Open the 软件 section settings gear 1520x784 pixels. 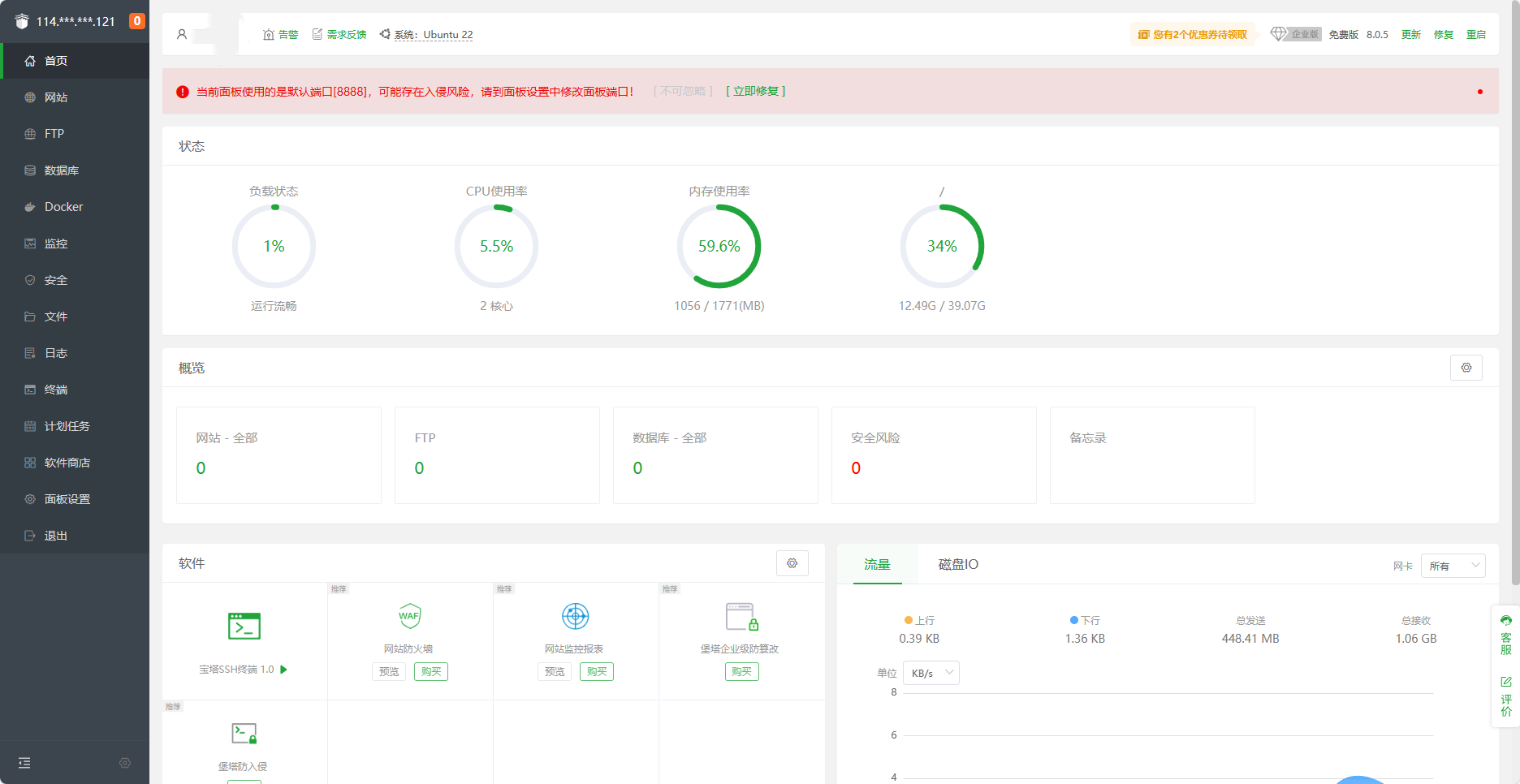tap(792, 563)
